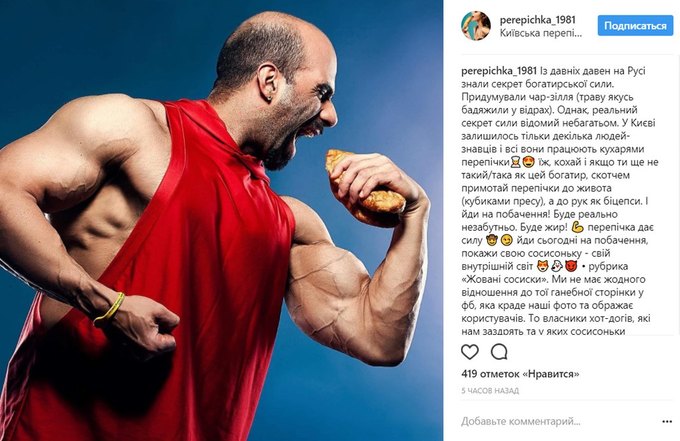Open the three-dot more options menu
Screen dimensions: 680x441
coord(667,421)
